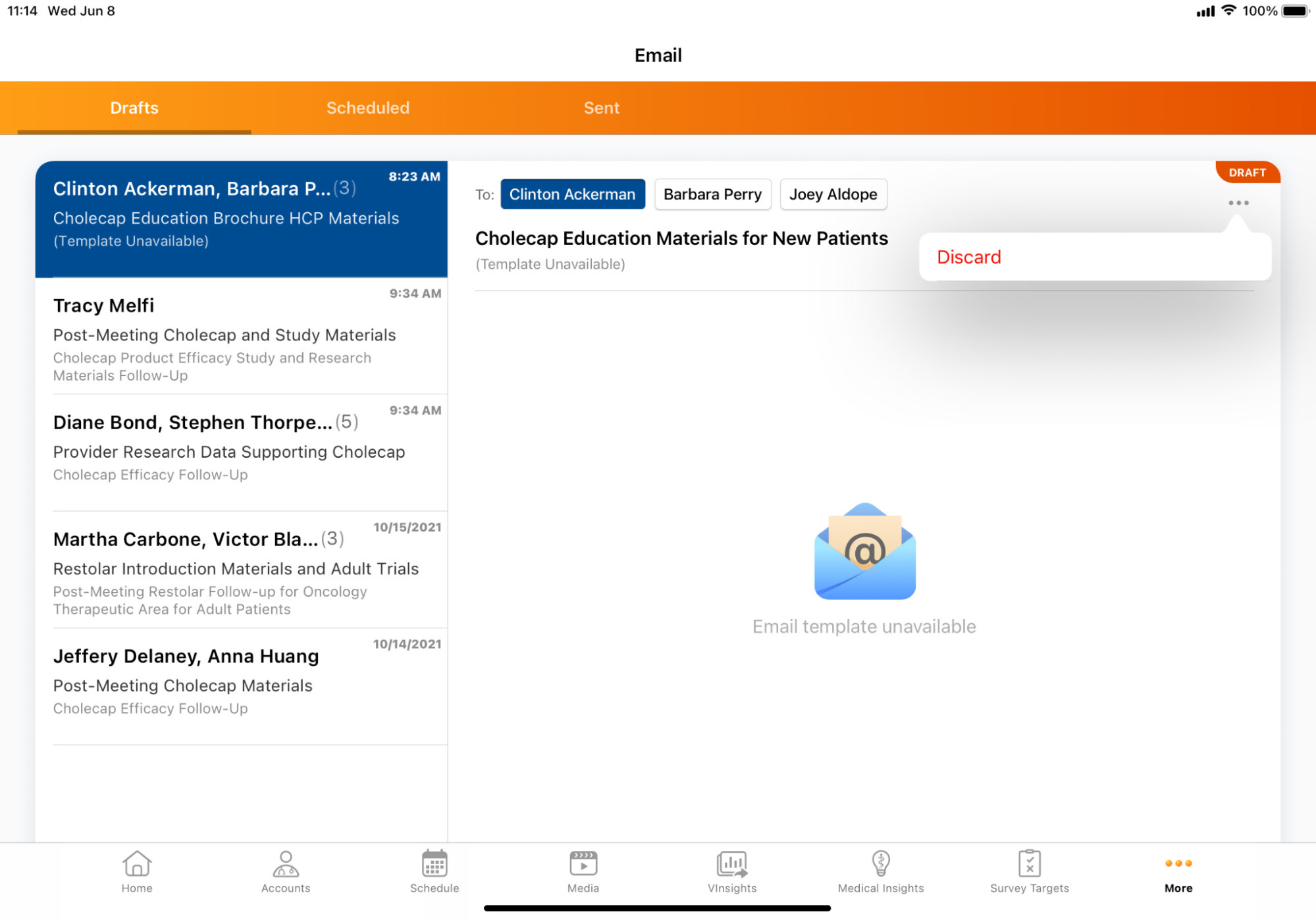Select recipient Barbara Perry chip
The height and width of the screenshot is (920, 1316).
click(x=712, y=194)
